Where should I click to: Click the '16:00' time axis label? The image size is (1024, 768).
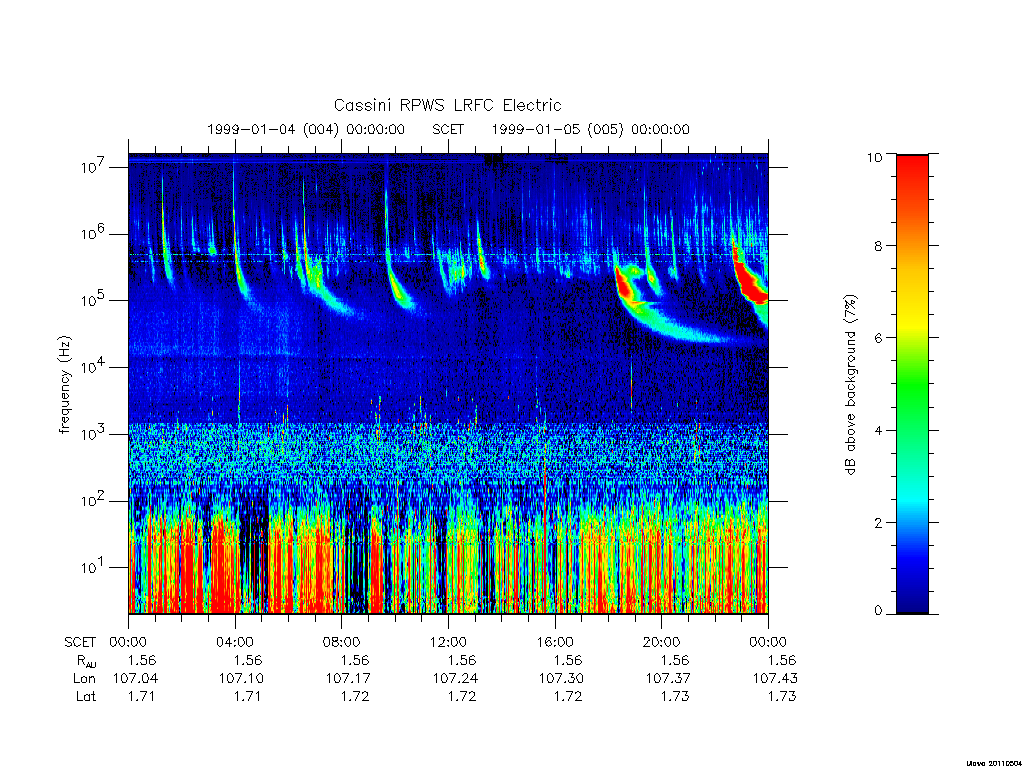(555, 642)
